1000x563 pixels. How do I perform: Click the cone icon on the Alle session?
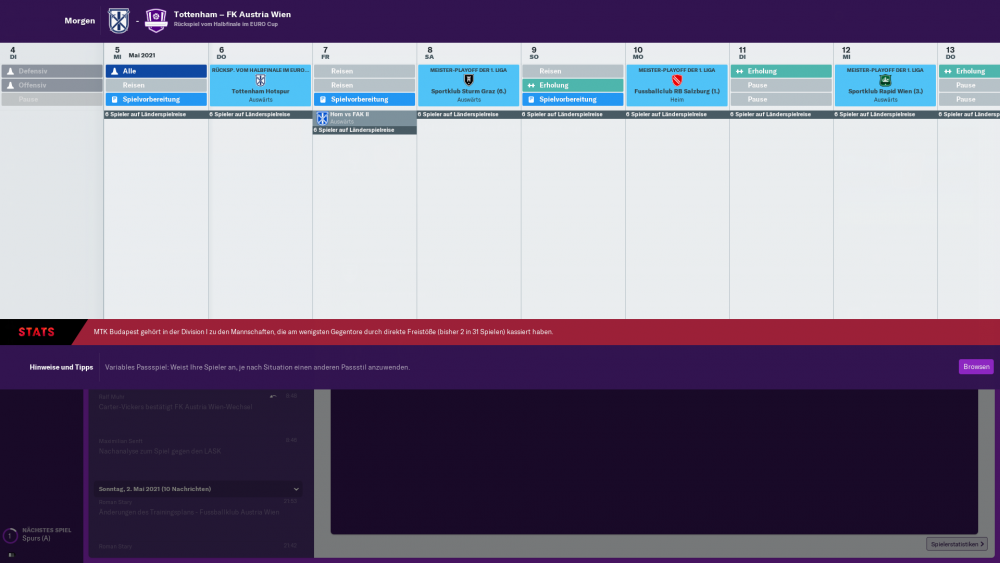pyautogui.click(x=115, y=71)
